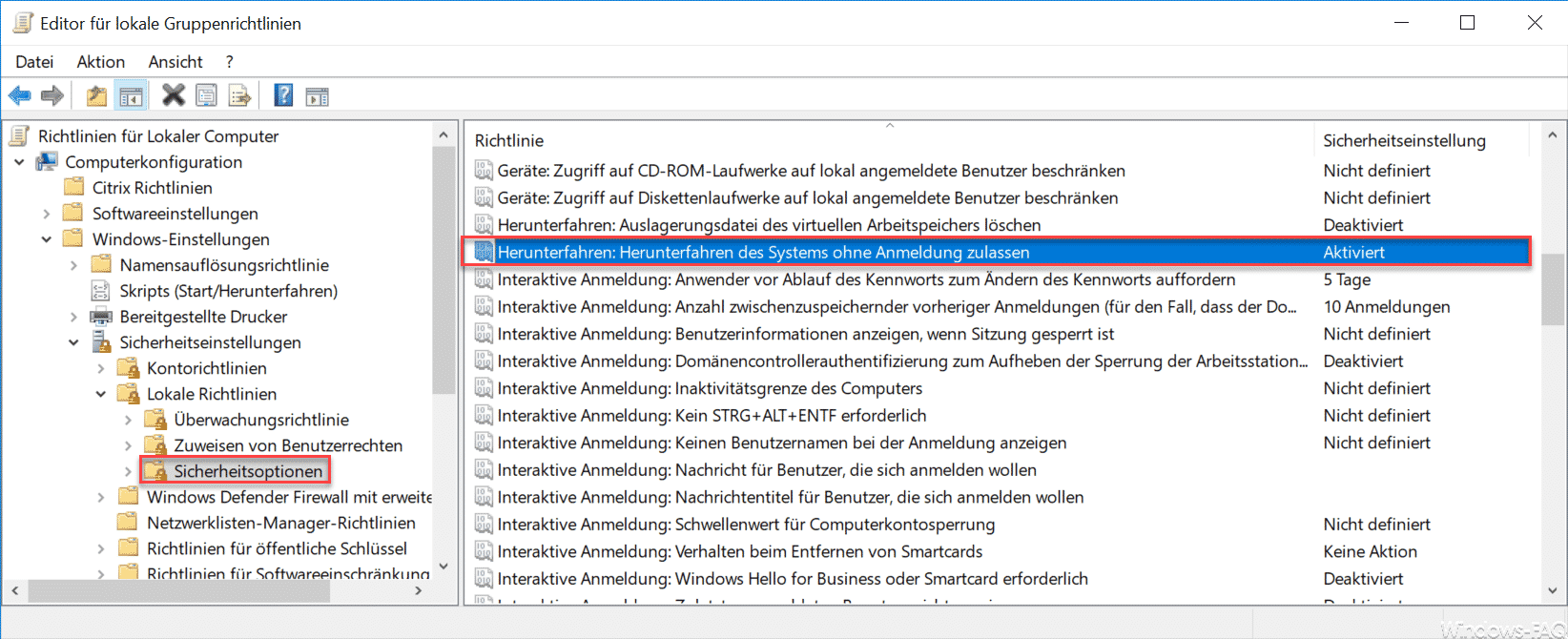The width and height of the screenshot is (1568, 639).
Task: Expand the Softwareeinstellungen node
Action: (46, 214)
